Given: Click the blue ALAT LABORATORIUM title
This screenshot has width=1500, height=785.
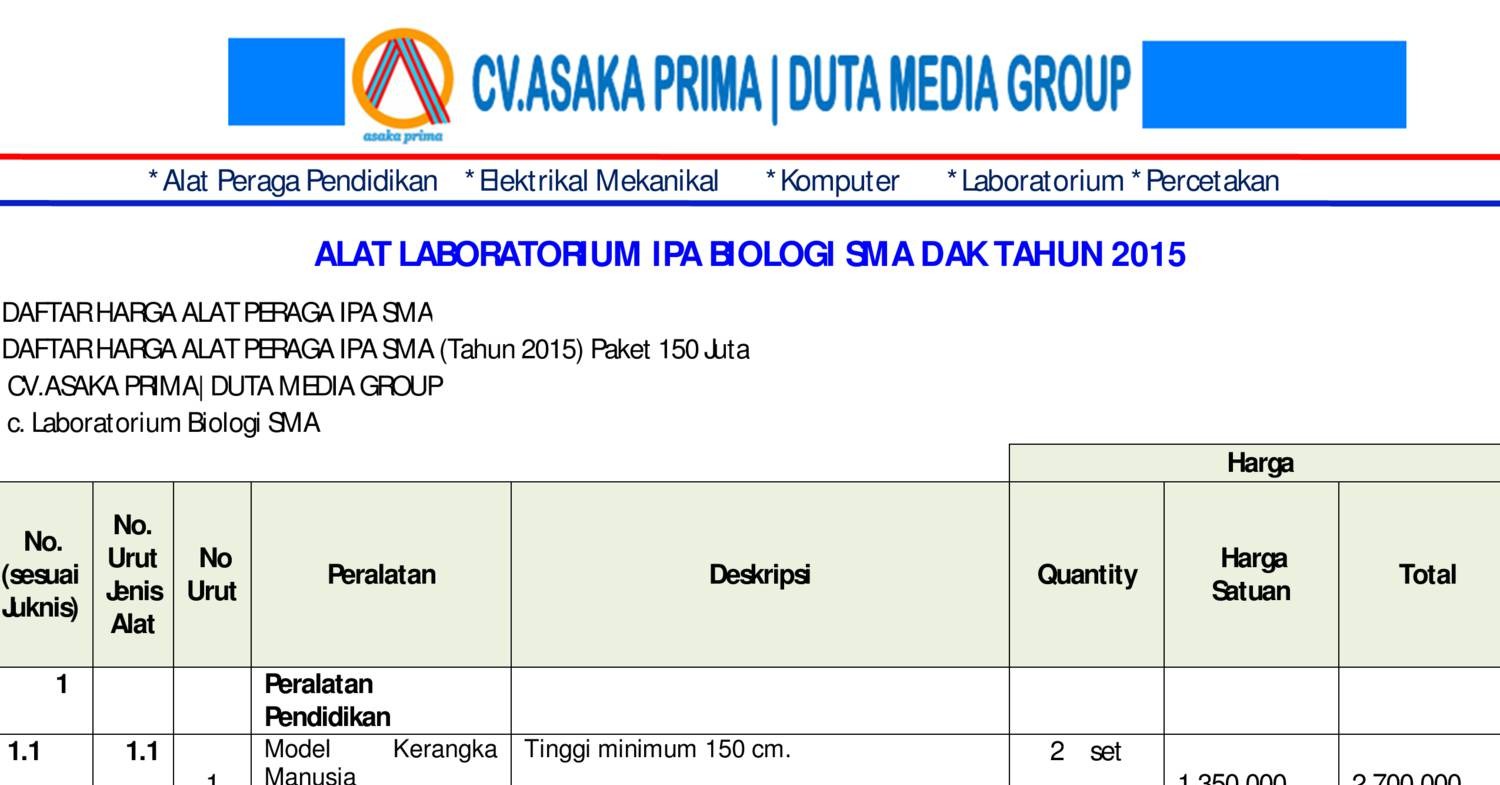Looking at the screenshot, I should coord(749,254).
